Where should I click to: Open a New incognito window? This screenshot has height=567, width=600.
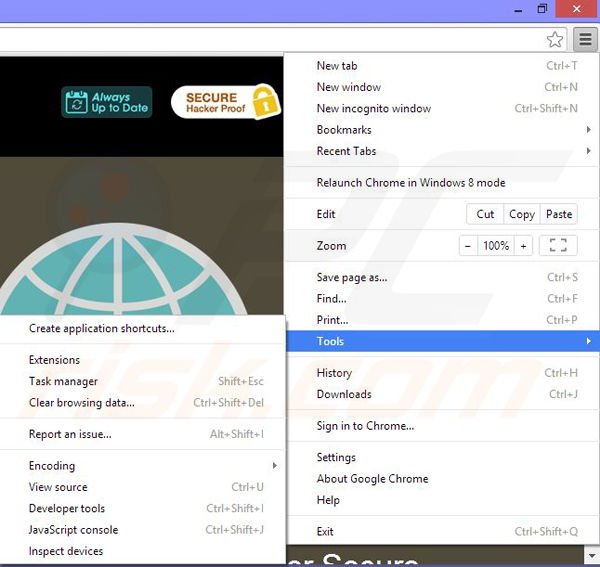click(x=443, y=109)
